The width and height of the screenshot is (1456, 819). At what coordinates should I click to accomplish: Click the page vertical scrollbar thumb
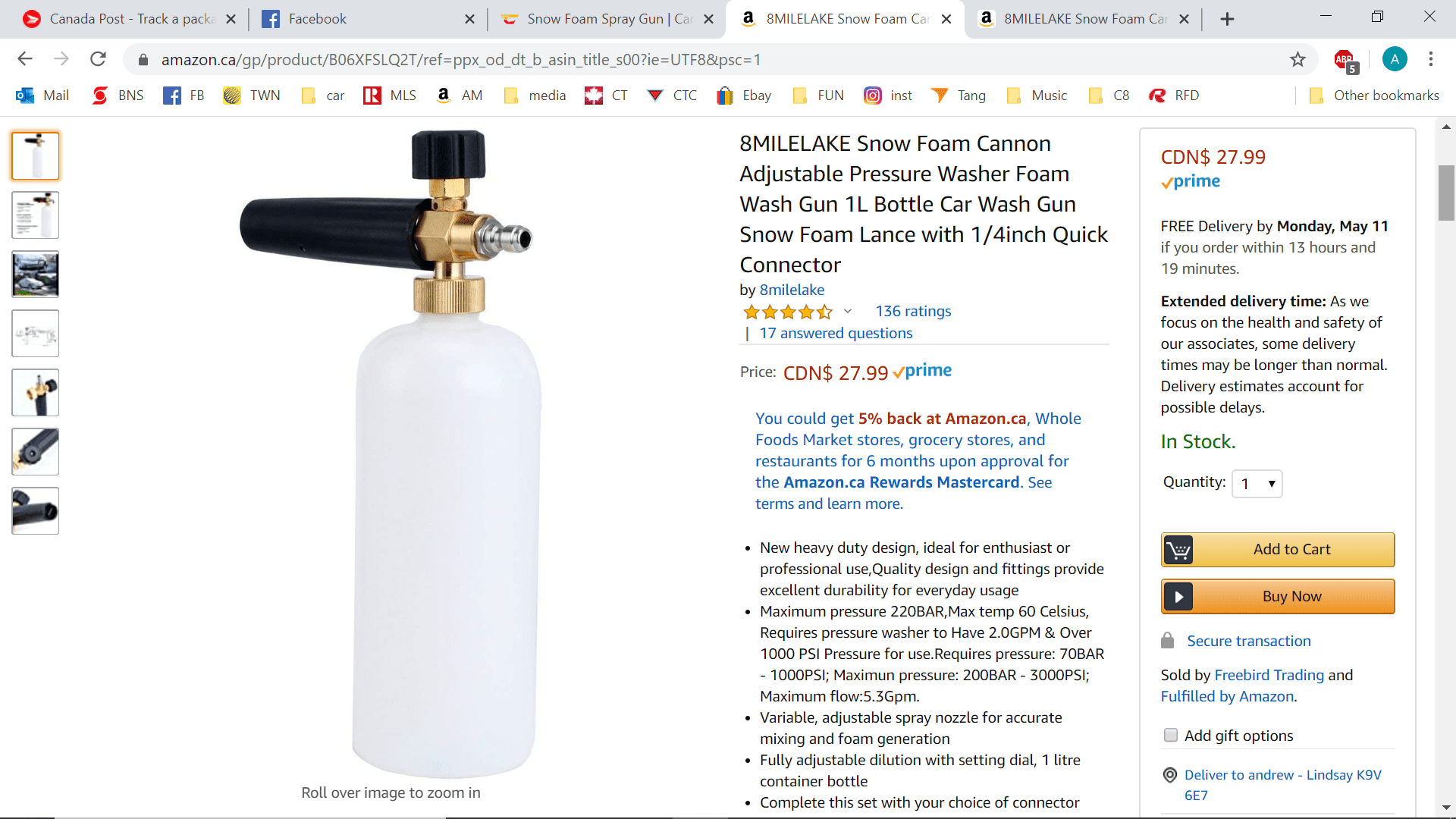(x=1446, y=193)
